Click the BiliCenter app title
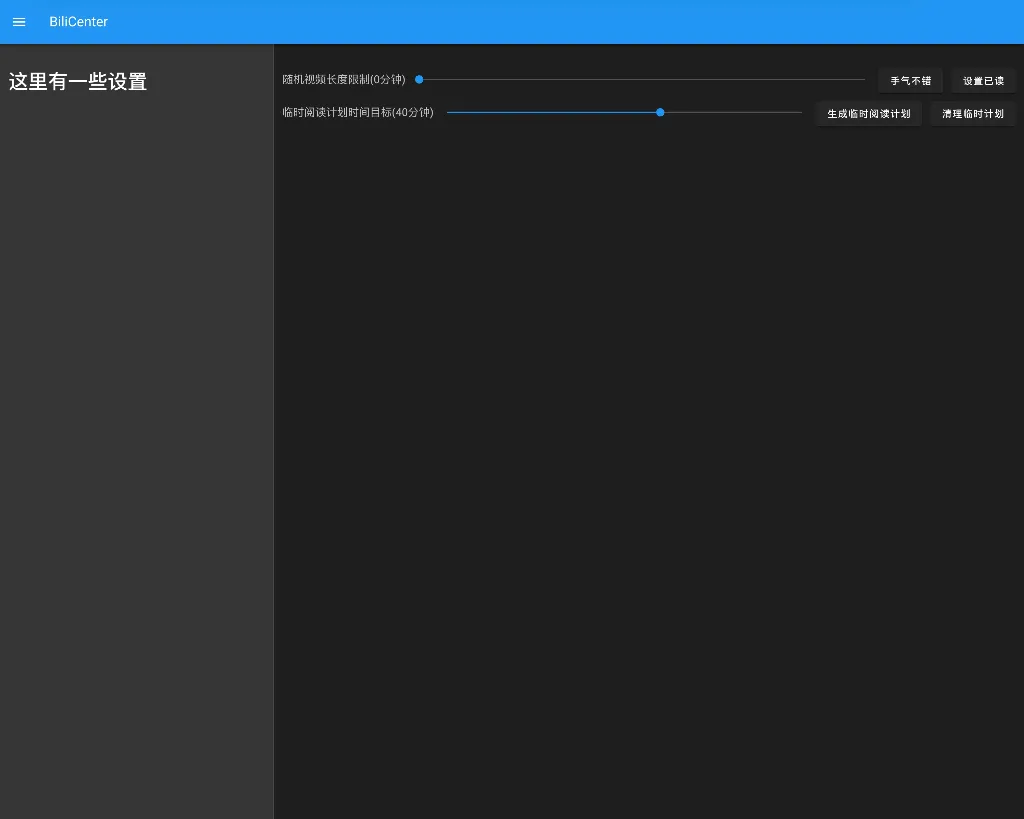The image size is (1024, 819). [78, 22]
